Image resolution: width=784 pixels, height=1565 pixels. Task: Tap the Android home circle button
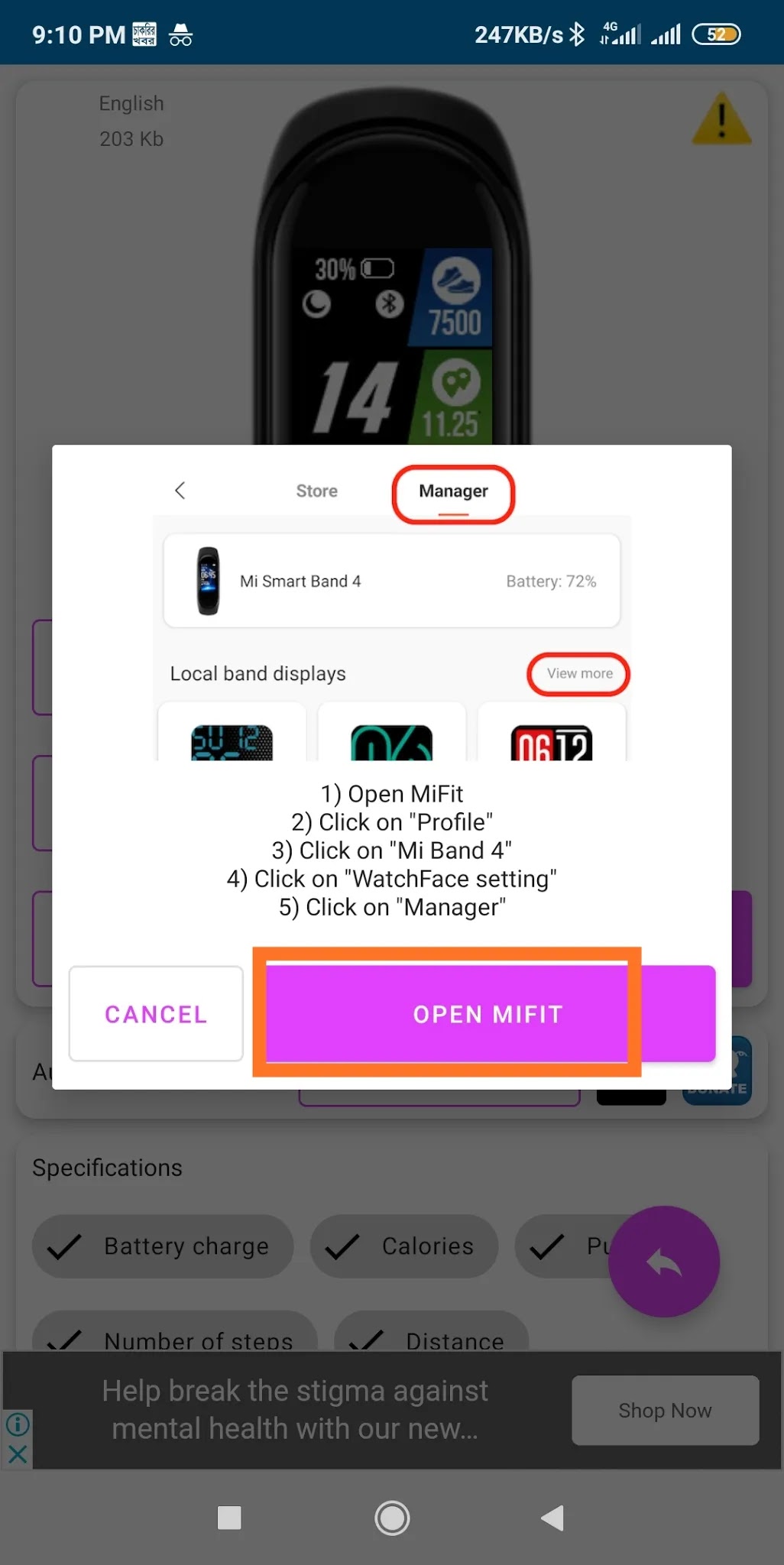pyautogui.click(x=392, y=1518)
